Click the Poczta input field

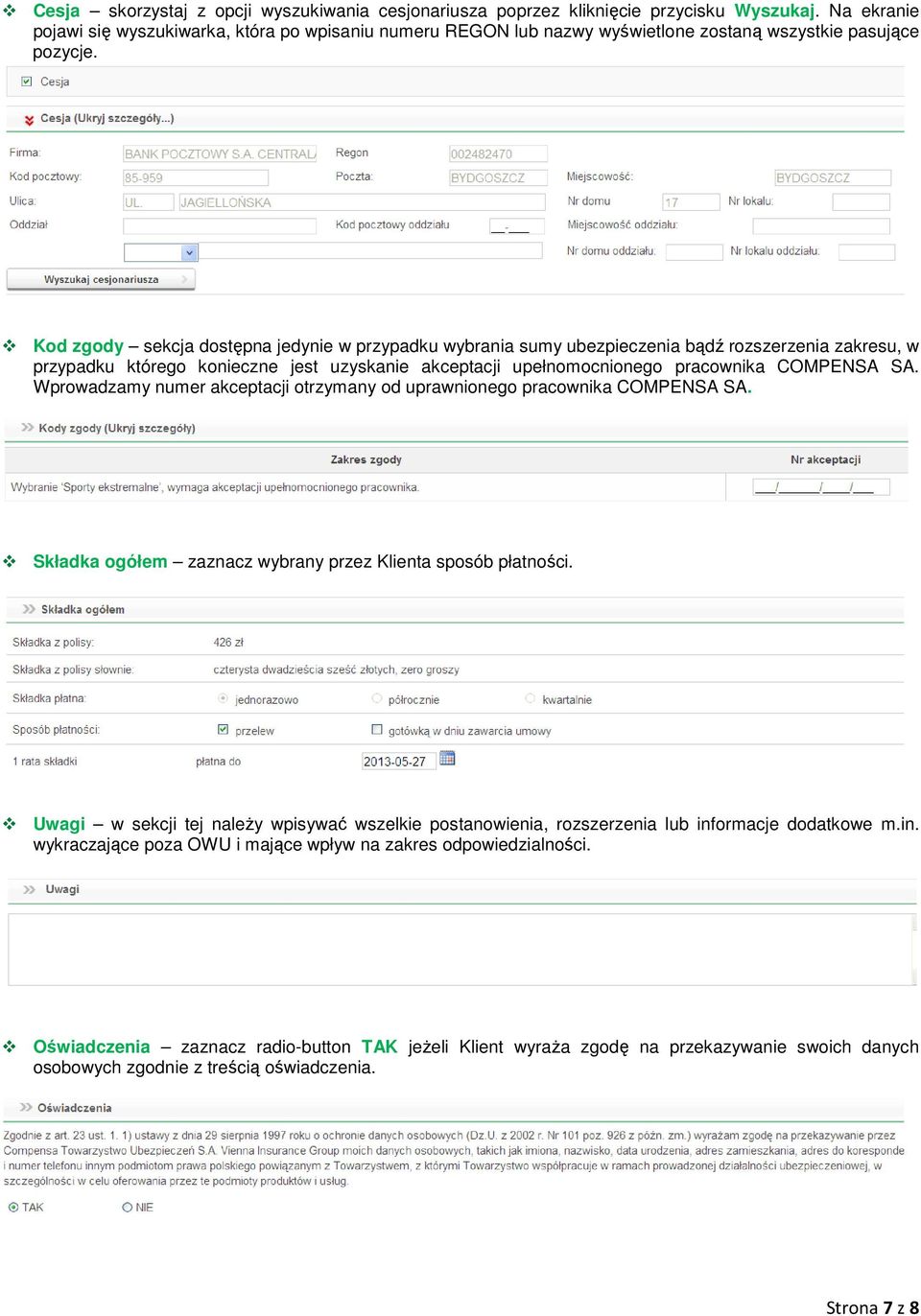(x=498, y=177)
